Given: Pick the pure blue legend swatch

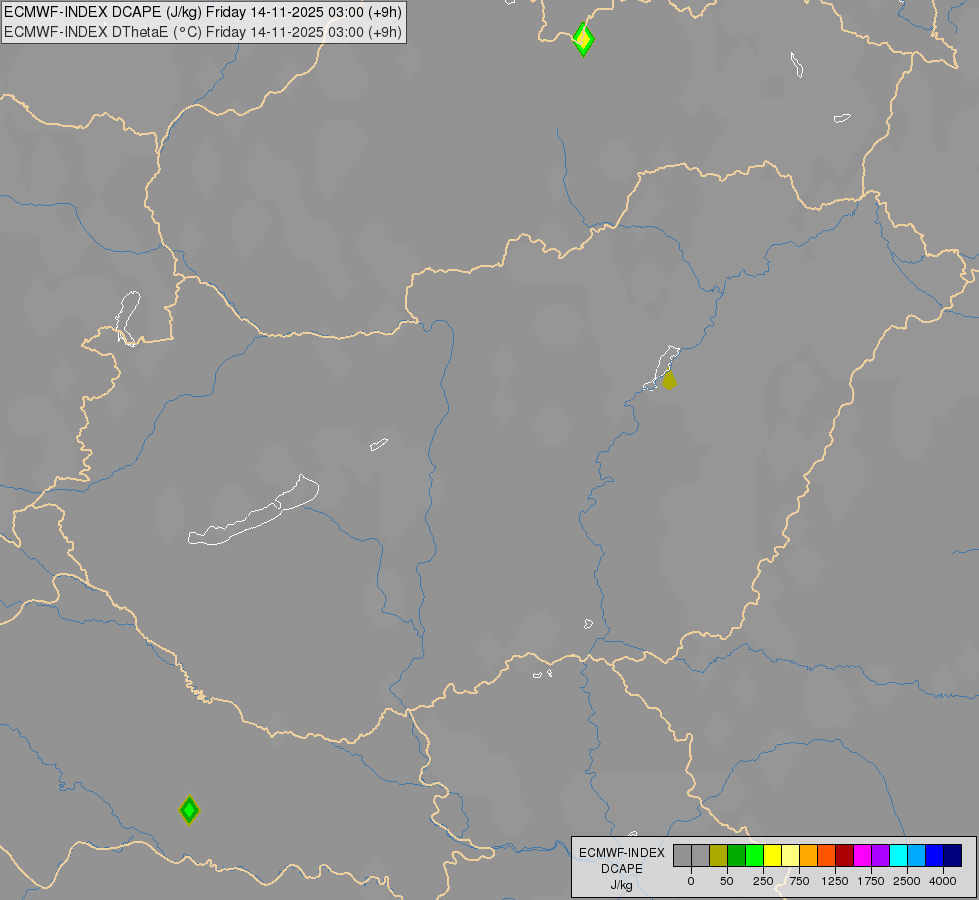Looking at the screenshot, I should tap(935, 856).
